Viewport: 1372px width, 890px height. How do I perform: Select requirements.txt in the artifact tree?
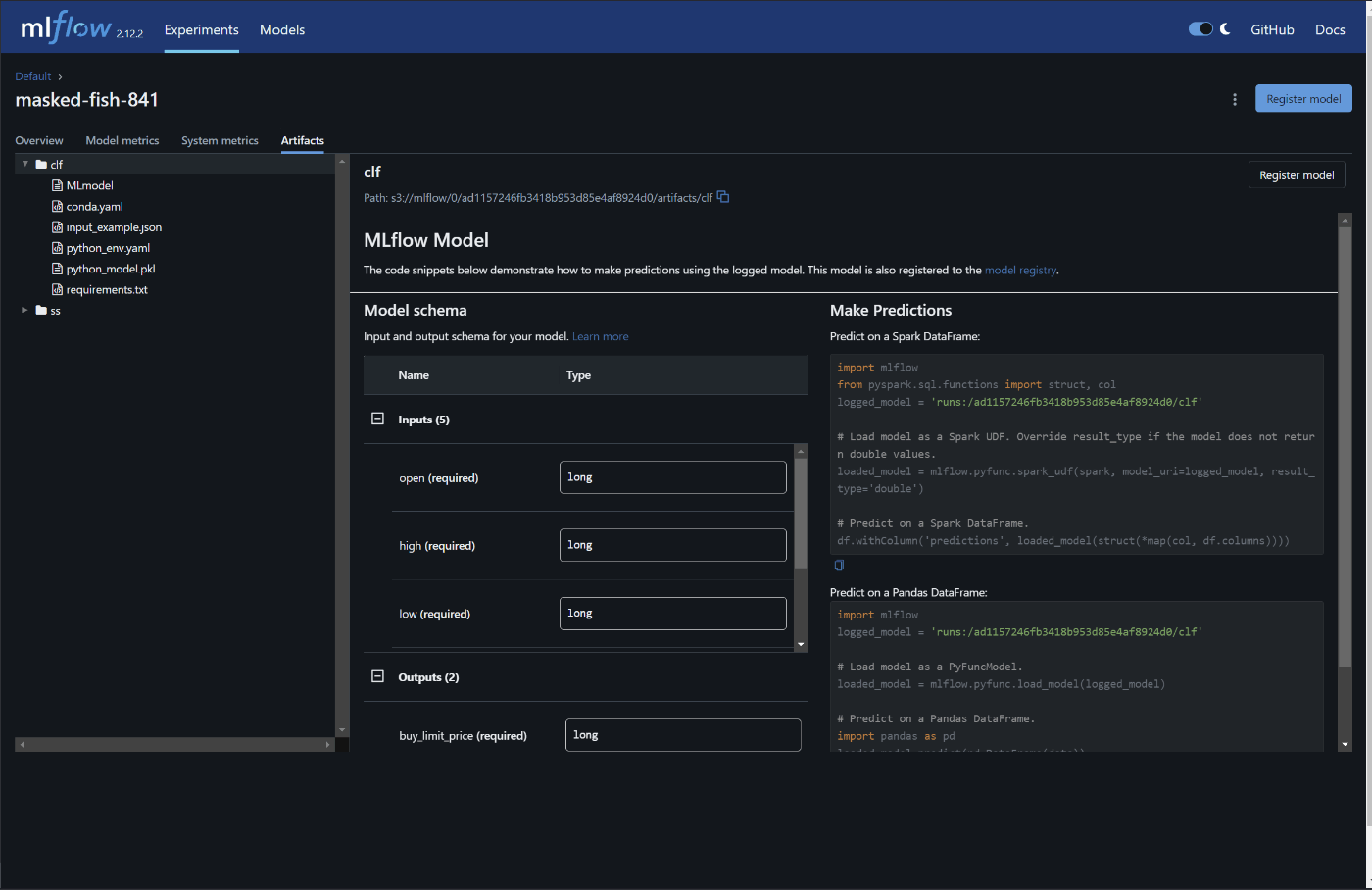point(107,289)
